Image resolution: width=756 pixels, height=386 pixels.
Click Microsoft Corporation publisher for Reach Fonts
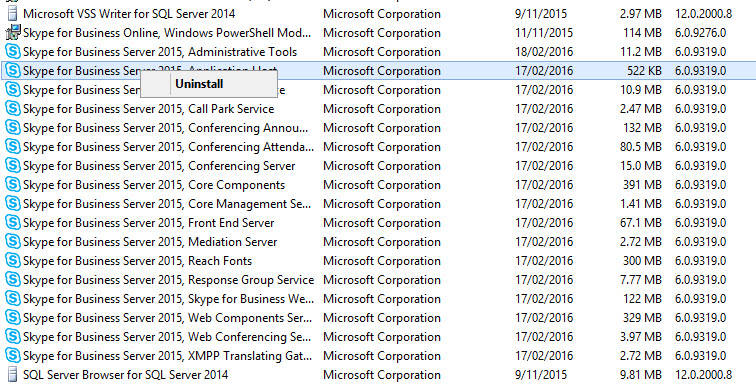coord(382,261)
